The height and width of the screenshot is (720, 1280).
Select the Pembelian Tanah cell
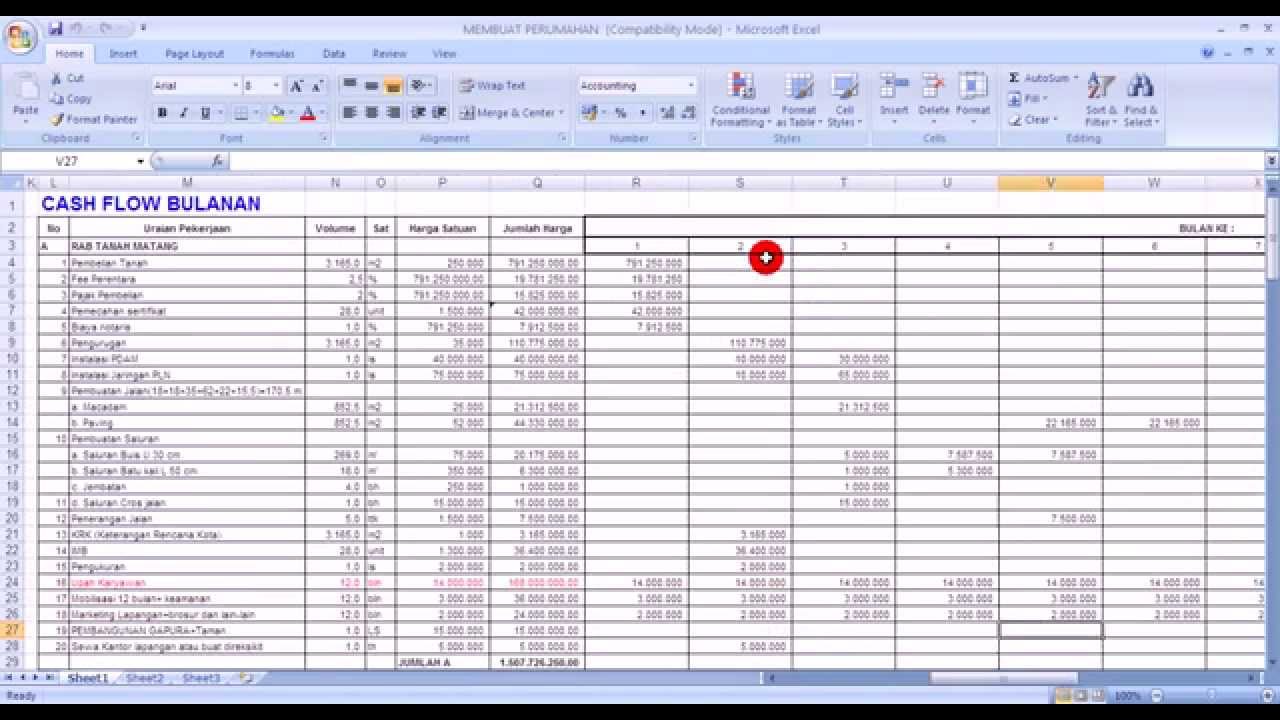click(187, 263)
